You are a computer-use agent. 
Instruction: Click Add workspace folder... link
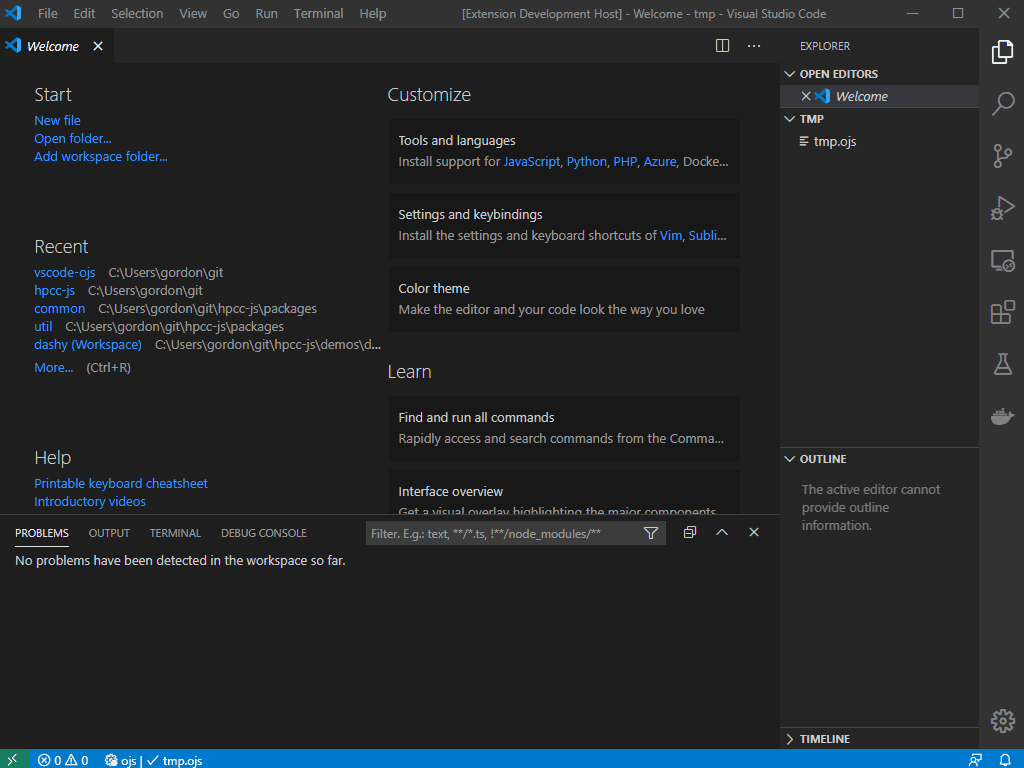coord(101,157)
